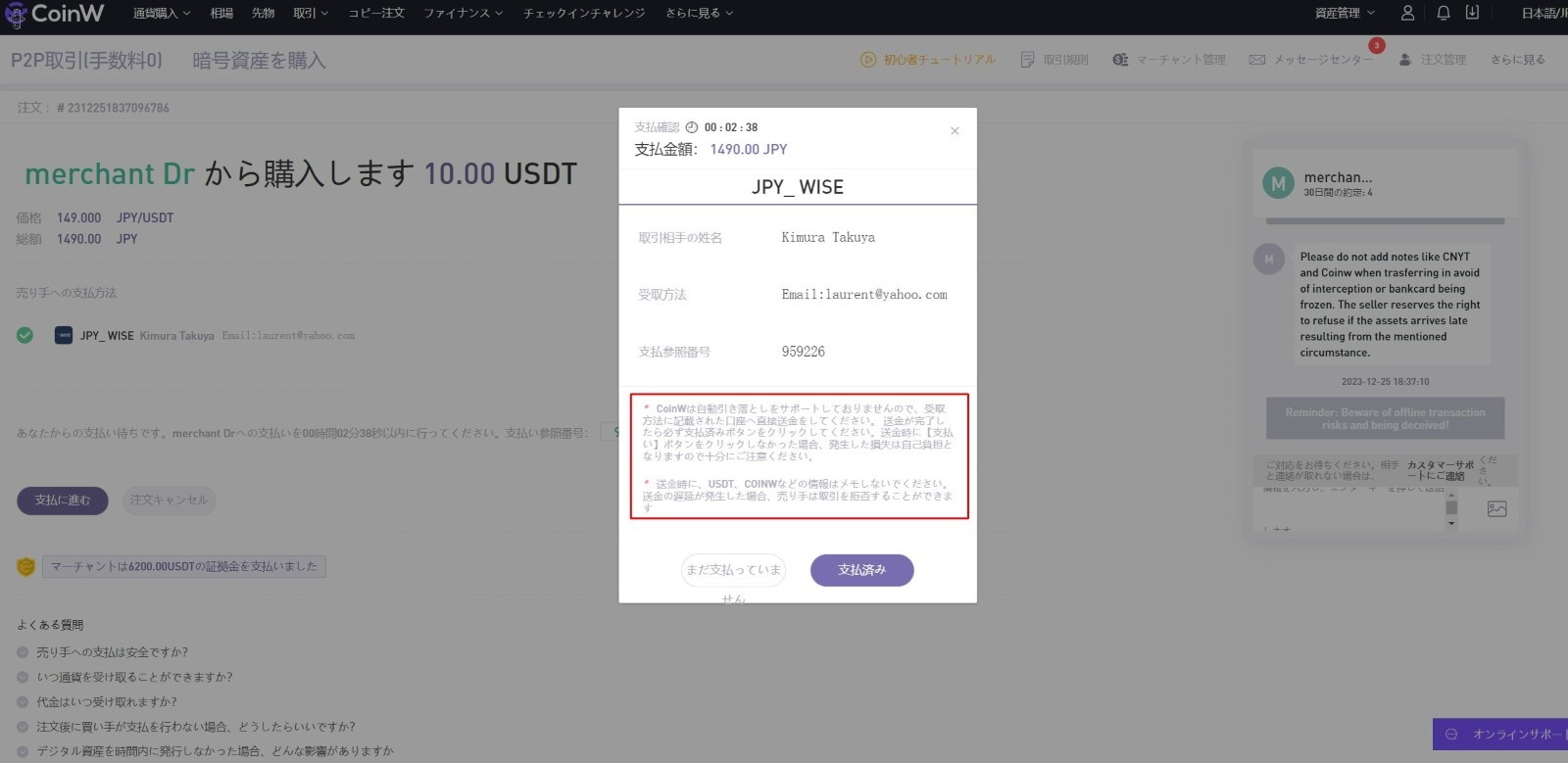This screenshot has height=763, width=1568.
Task: Click the オンラインサポート button
Action: (x=1500, y=734)
